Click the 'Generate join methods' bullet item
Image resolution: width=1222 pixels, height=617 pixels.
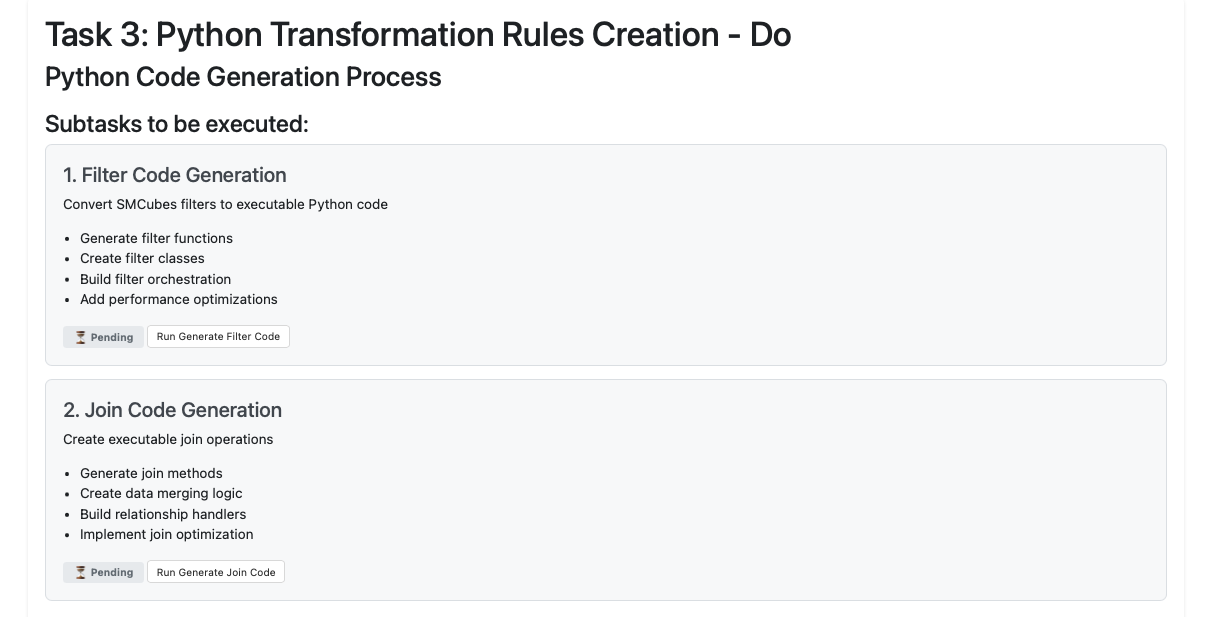(151, 473)
